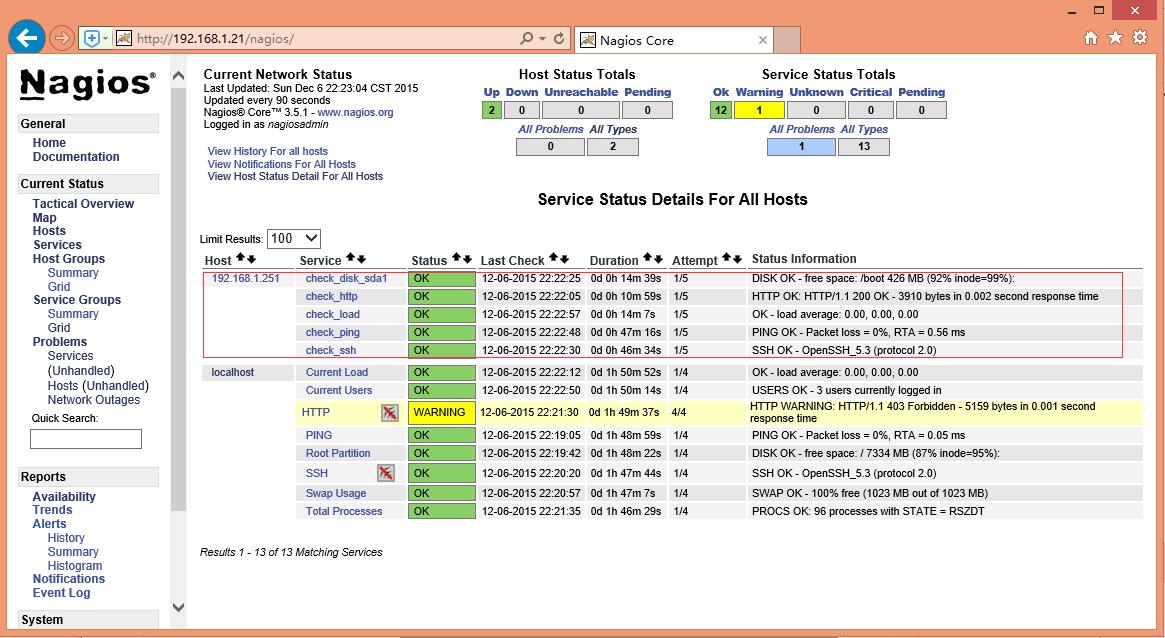
Task: Open the Limit Results dropdown
Action: (x=293, y=238)
